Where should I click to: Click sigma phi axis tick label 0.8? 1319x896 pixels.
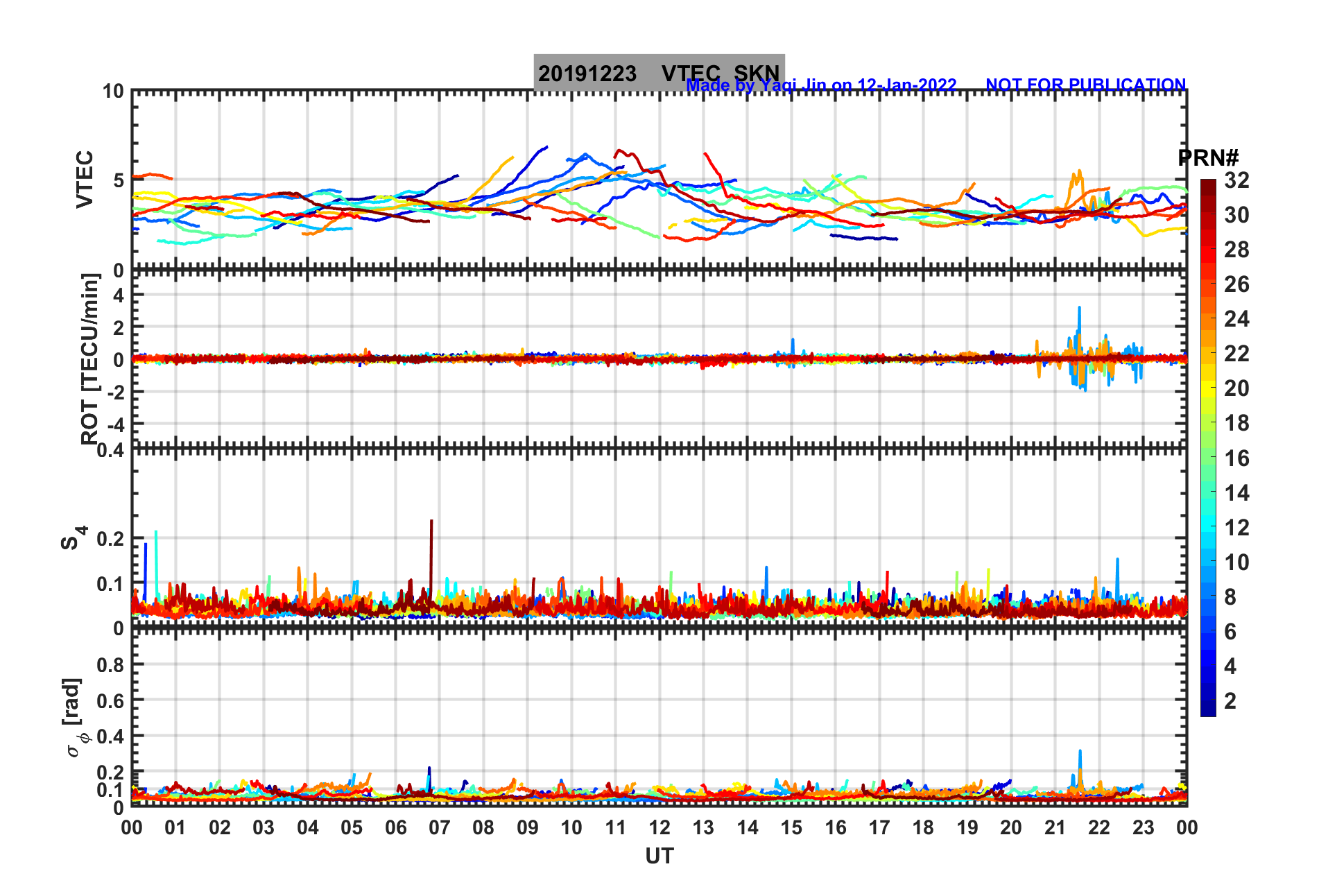[110, 664]
